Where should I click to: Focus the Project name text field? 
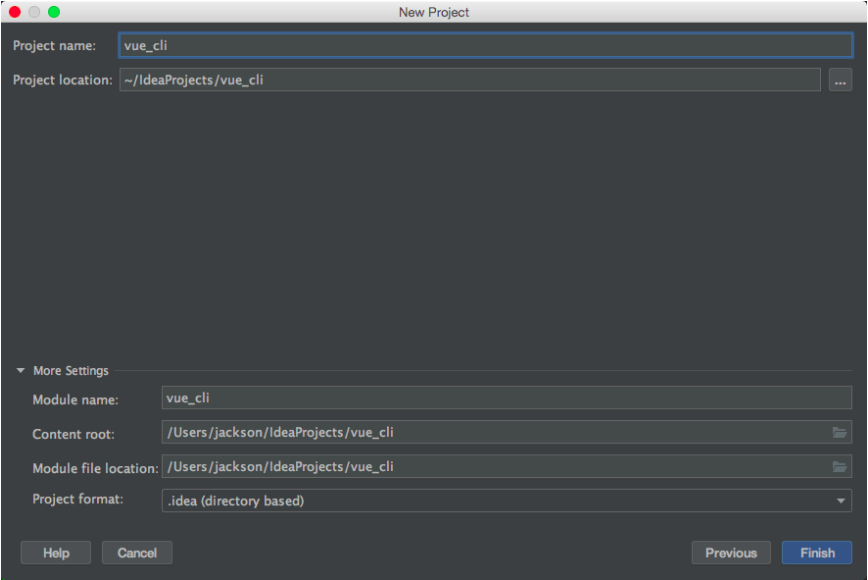[485, 45]
